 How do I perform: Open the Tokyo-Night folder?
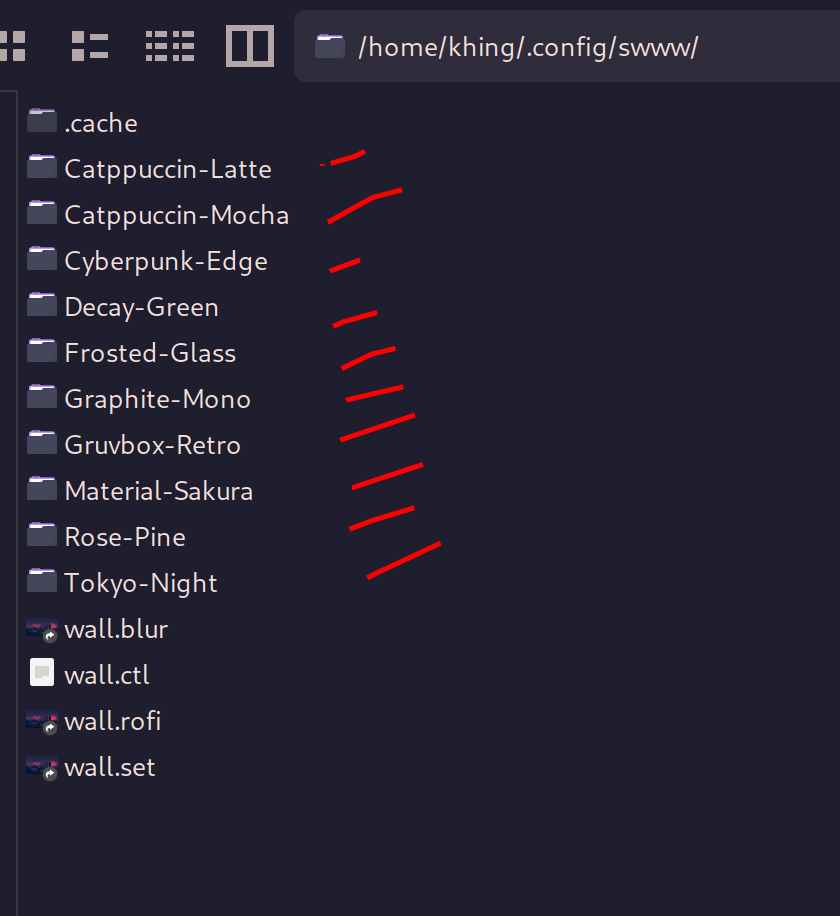(x=141, y=582)
